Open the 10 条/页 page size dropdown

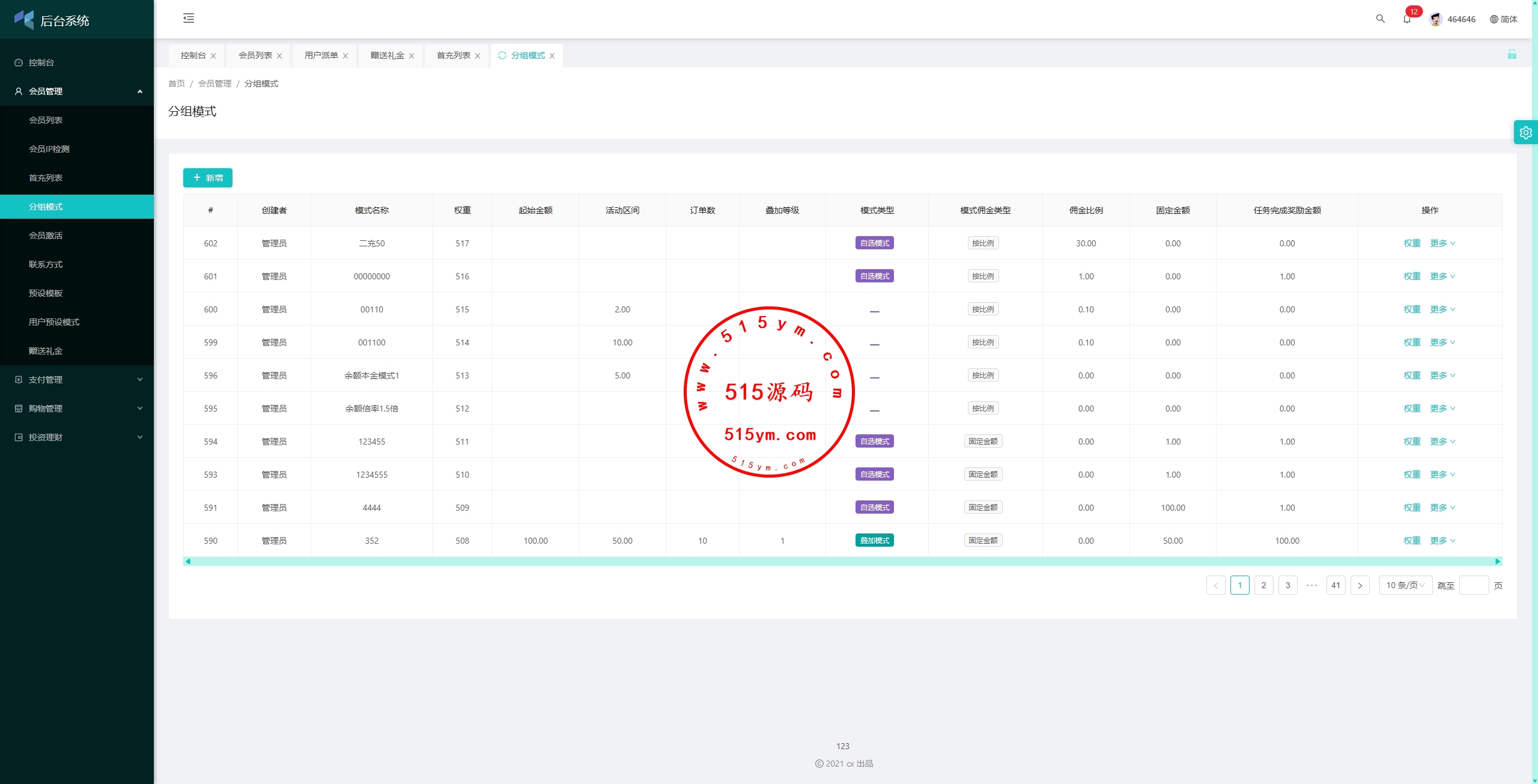pos(1405,585)
